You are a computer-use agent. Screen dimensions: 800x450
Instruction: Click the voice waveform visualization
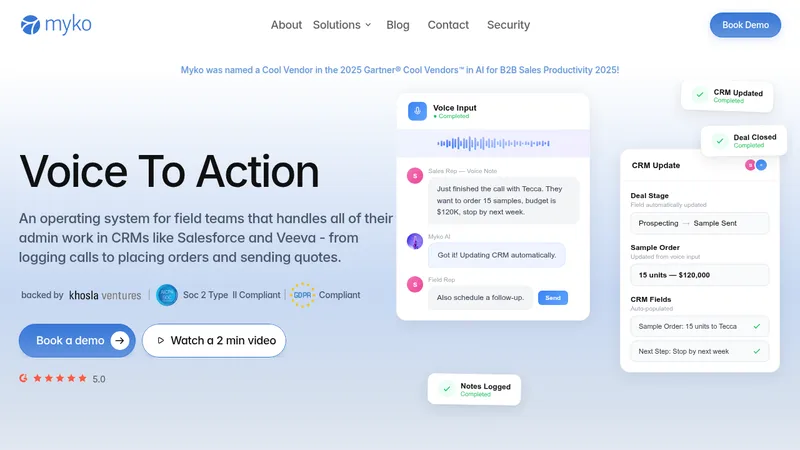(x=493, y=143)
